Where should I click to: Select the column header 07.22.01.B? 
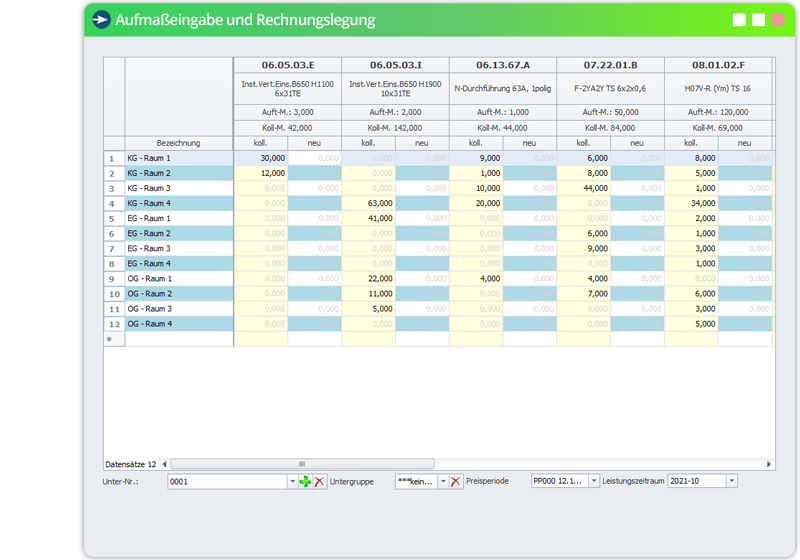pos(611,65)
